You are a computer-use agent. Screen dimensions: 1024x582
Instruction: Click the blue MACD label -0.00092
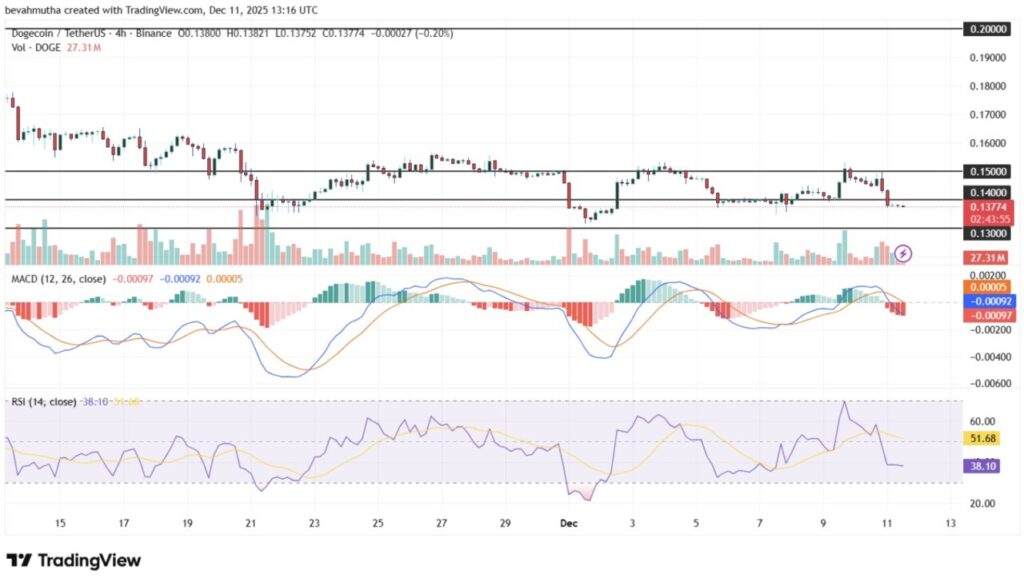(x=986, y=301)
